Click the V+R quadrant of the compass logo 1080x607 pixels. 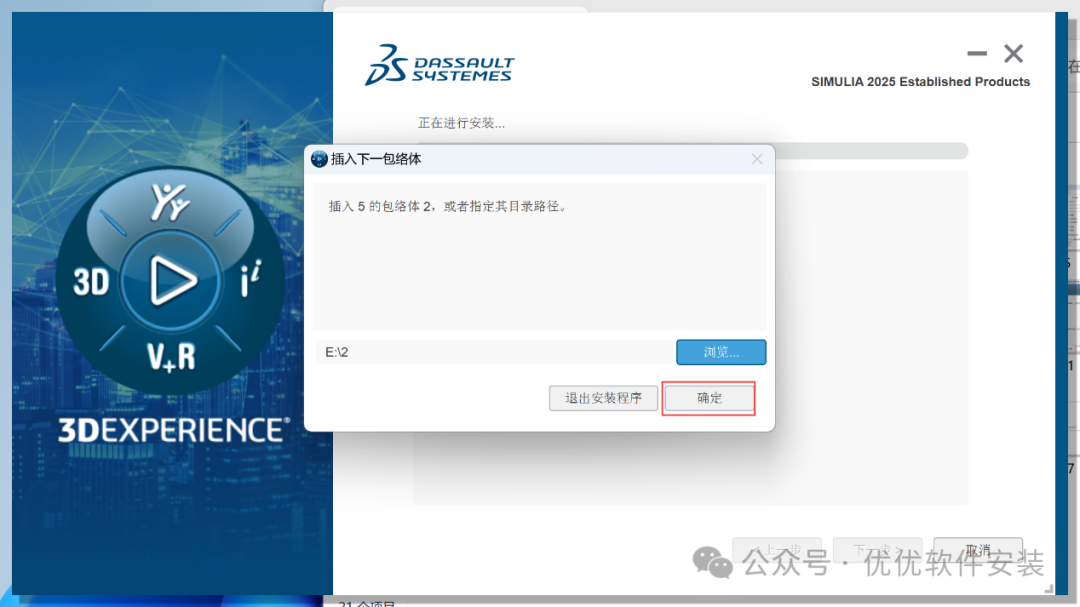pyautogui.click(x=170, y=358)
